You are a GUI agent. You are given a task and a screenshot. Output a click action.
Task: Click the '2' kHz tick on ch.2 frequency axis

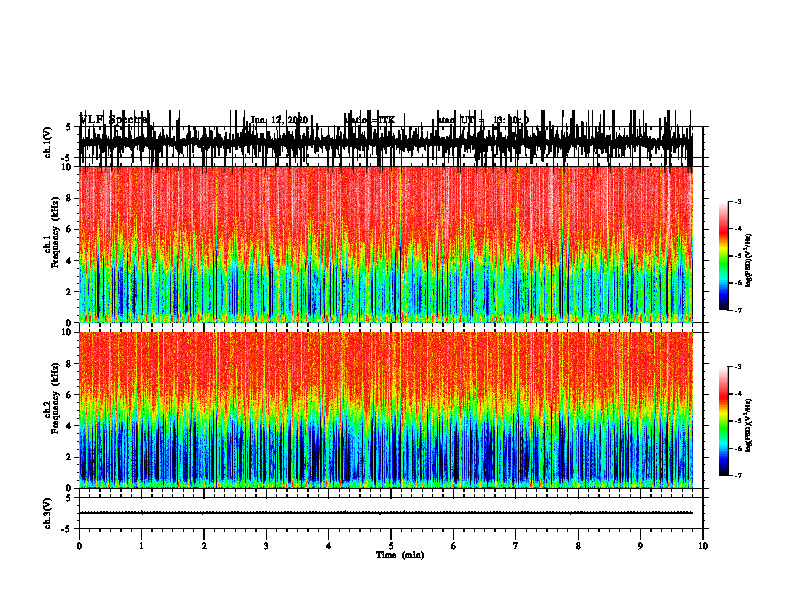[70, 457]
